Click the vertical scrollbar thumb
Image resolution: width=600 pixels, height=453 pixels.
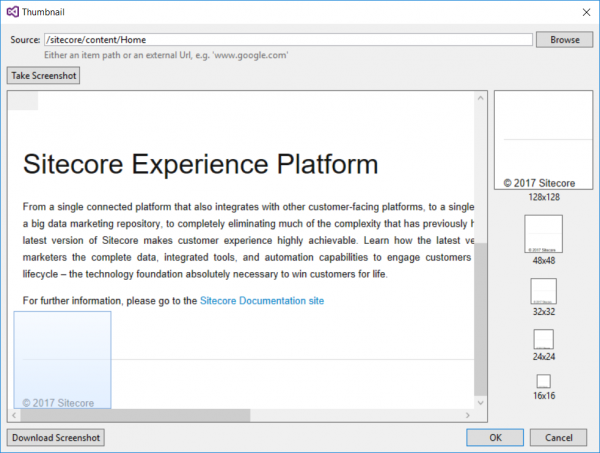pyautogui.click(x=481, y=319)
